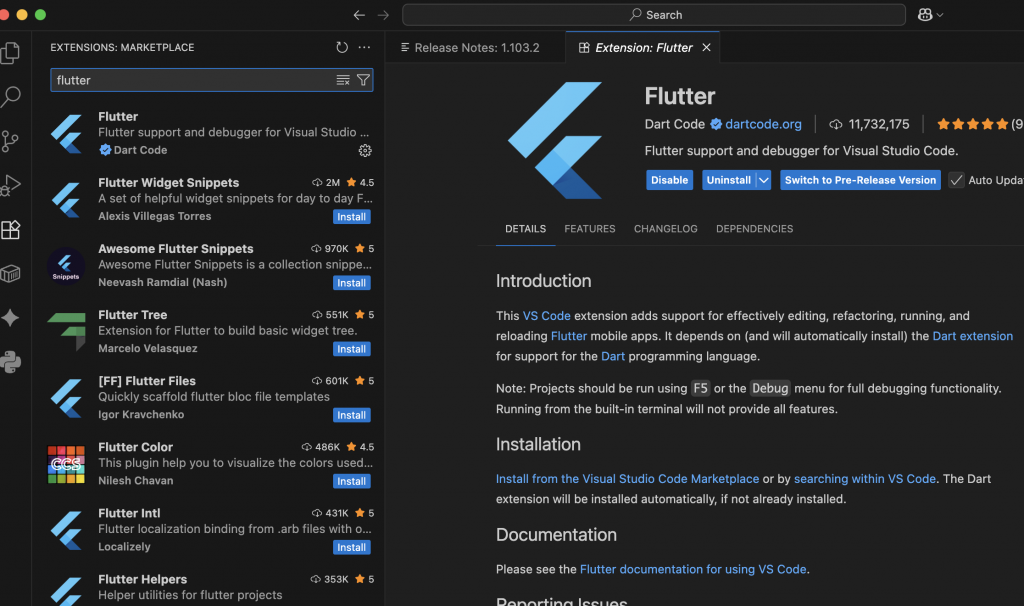Open the Explorer view in activity bar

(11, 52)
